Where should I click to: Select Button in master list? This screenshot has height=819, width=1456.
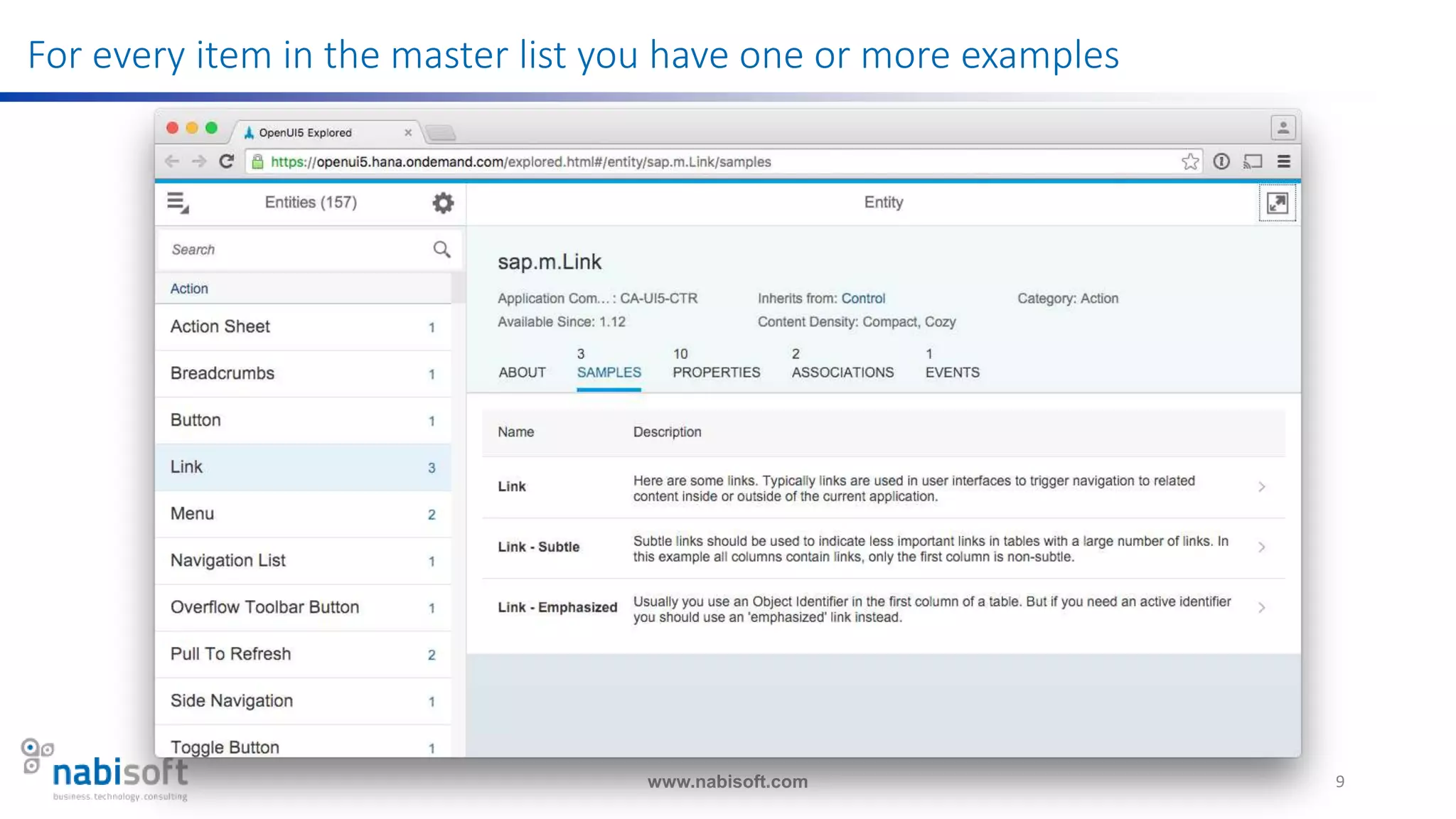(303, 421)
